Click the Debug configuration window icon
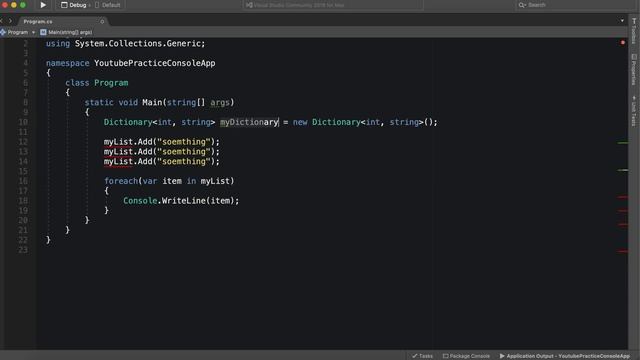Viewport: 640px width, 360px height. (x=64, y=5)
